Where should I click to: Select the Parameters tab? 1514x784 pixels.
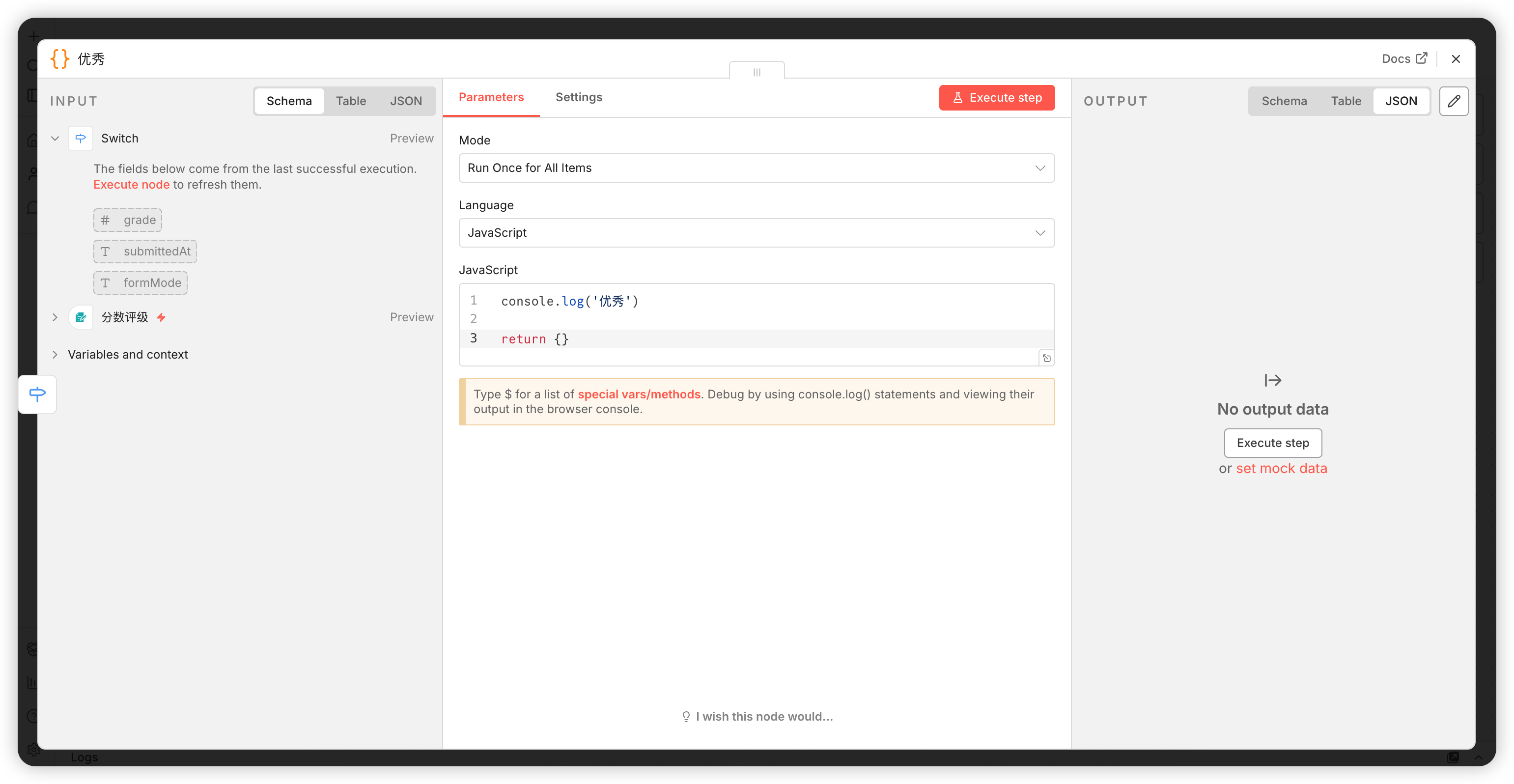[491, 97]
